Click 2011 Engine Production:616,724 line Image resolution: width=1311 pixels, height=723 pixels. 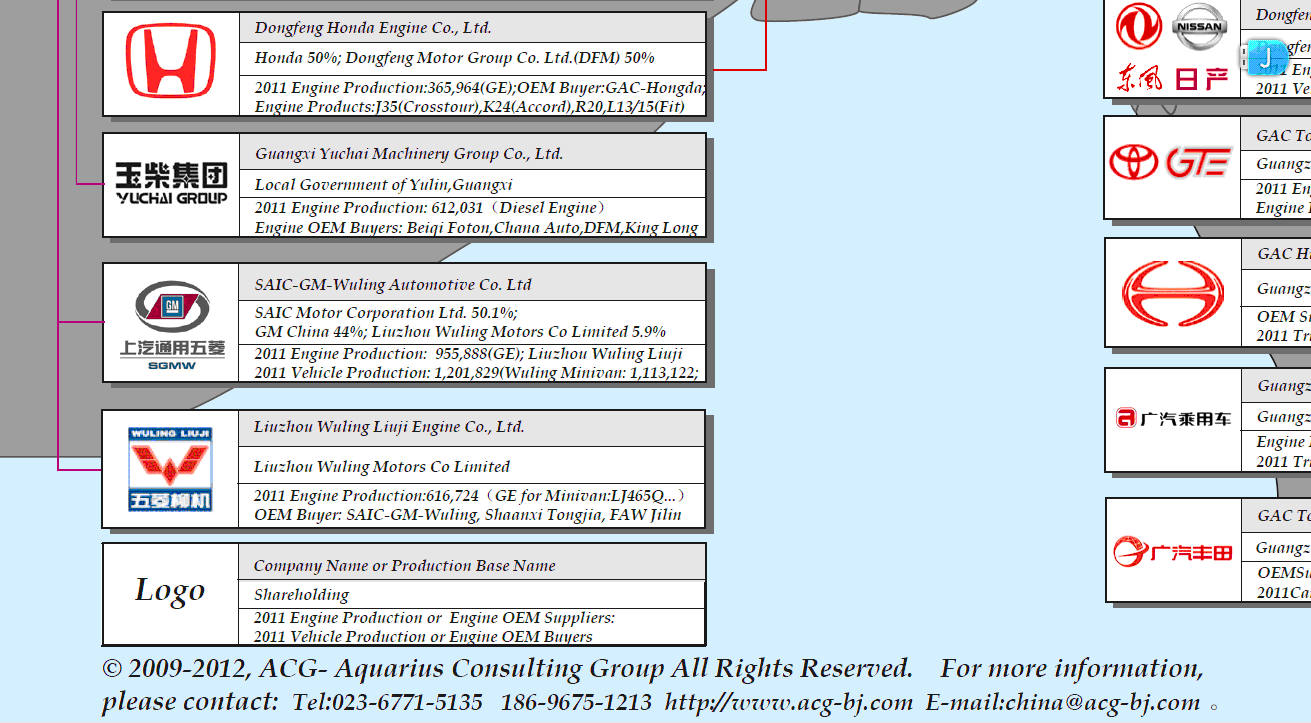[x=470, y=496]
